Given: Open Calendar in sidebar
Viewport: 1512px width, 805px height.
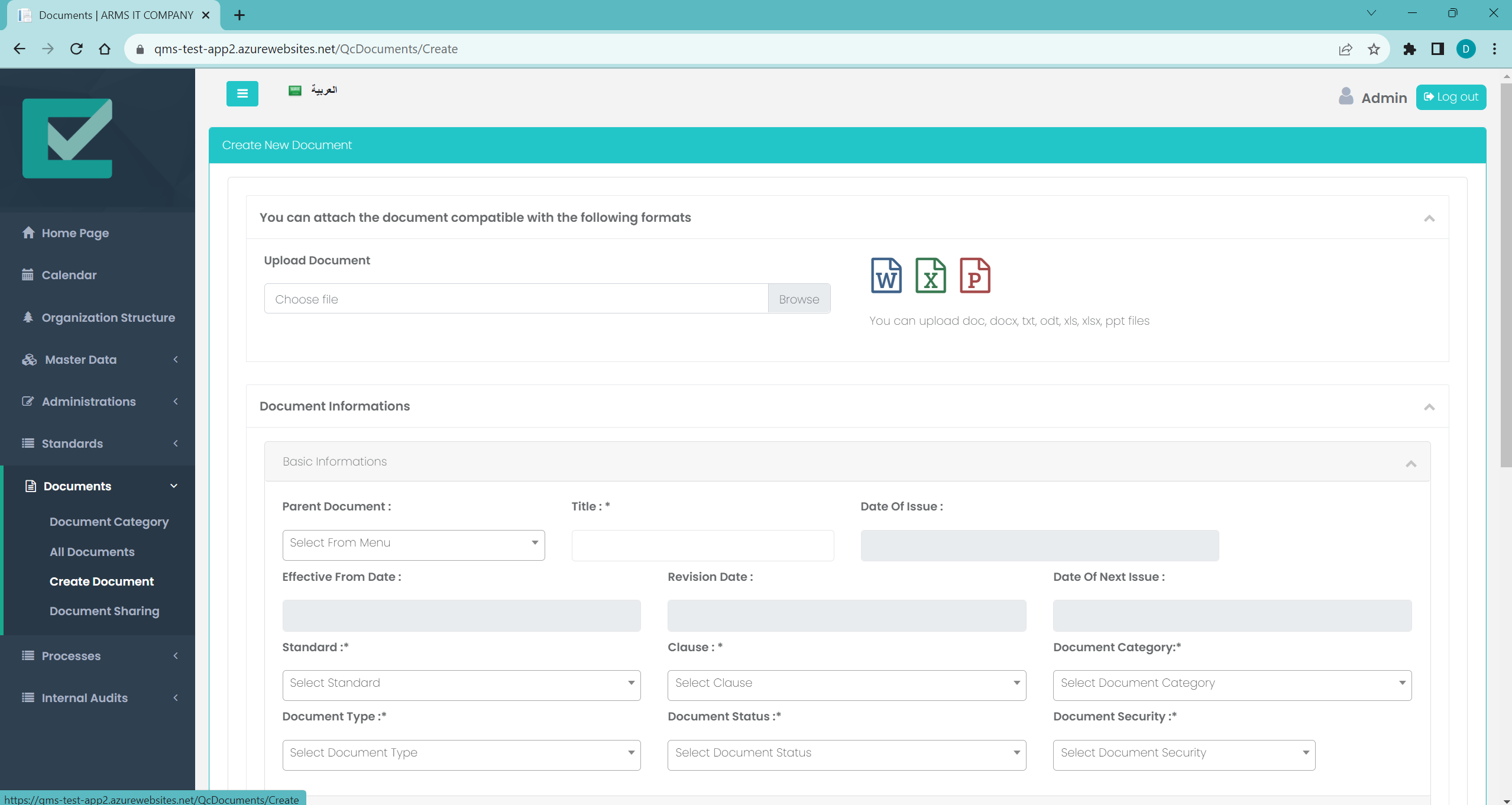Looking at the screenshot, I should coord(69,275).
